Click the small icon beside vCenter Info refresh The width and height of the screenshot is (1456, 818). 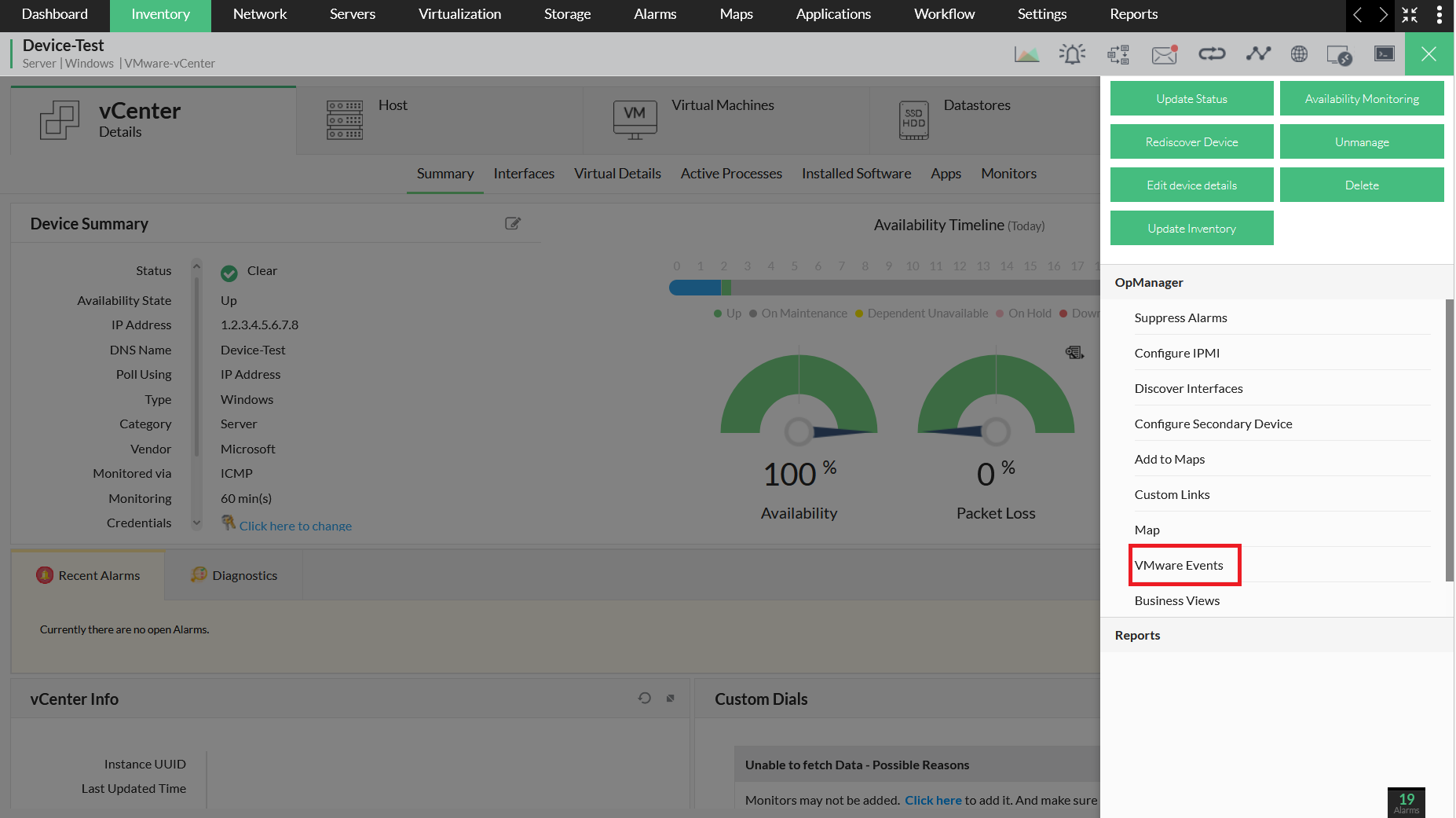(x=671, y=698)
